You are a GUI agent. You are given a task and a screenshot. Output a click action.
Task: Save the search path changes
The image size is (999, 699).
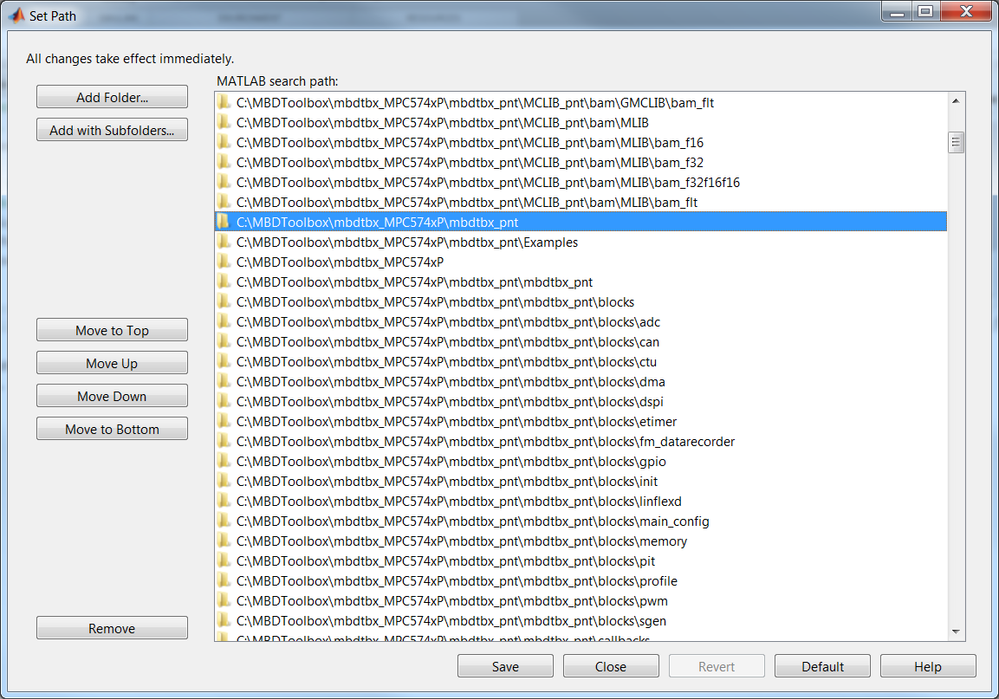coord(505,666)
